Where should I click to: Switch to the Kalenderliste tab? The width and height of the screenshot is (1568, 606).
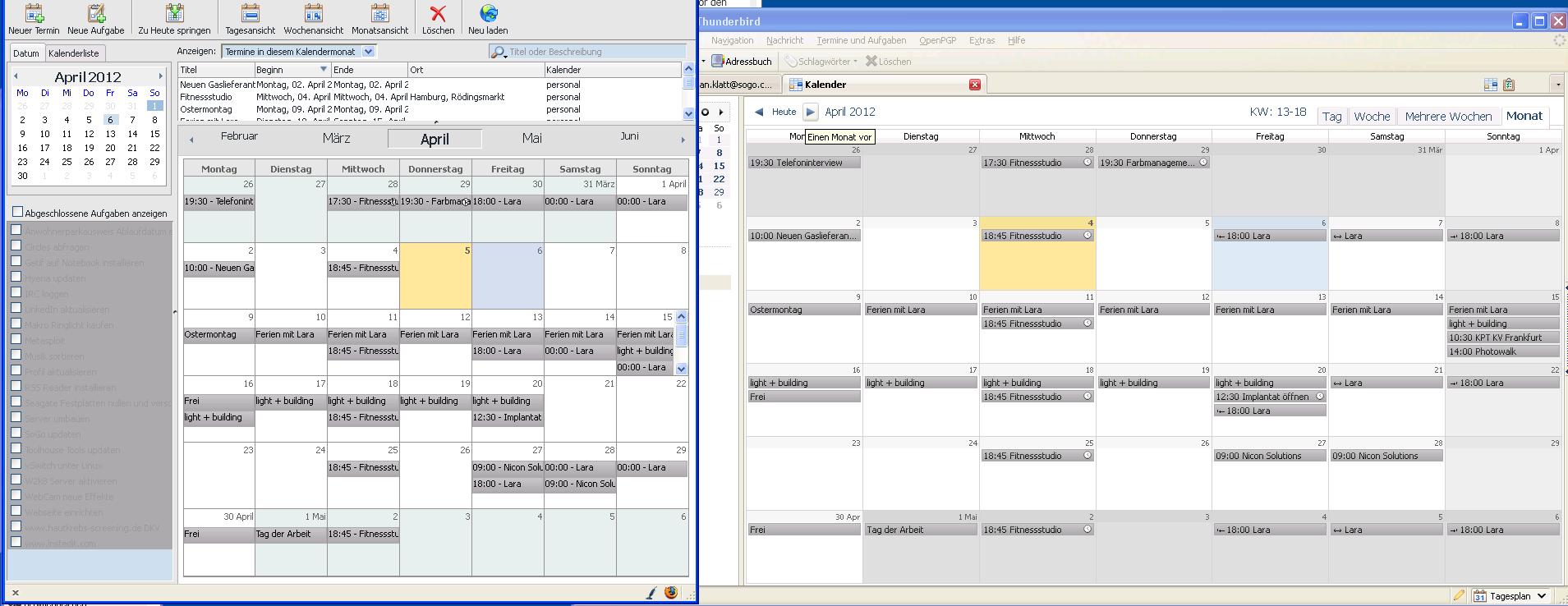pos(74,53)
